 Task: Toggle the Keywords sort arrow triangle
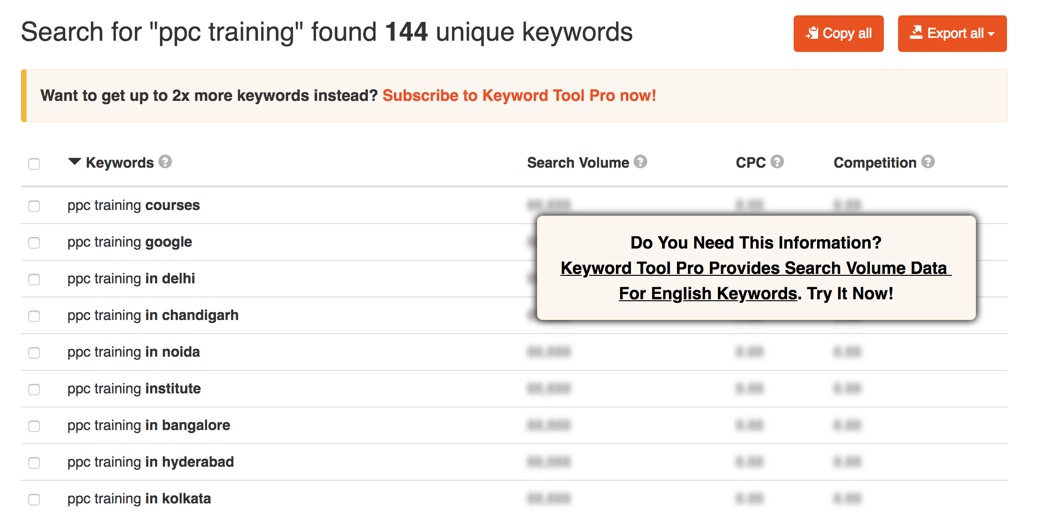tap(74, 162)
